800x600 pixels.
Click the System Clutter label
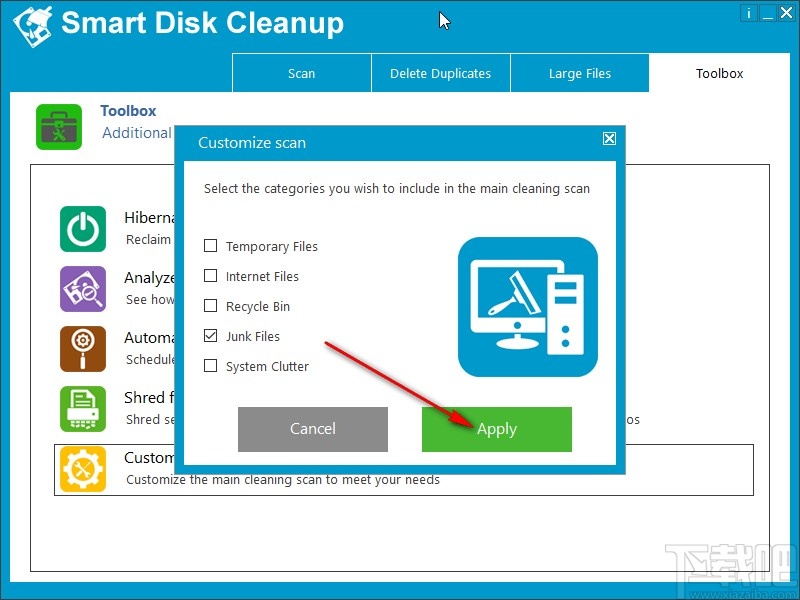[267, 366]
